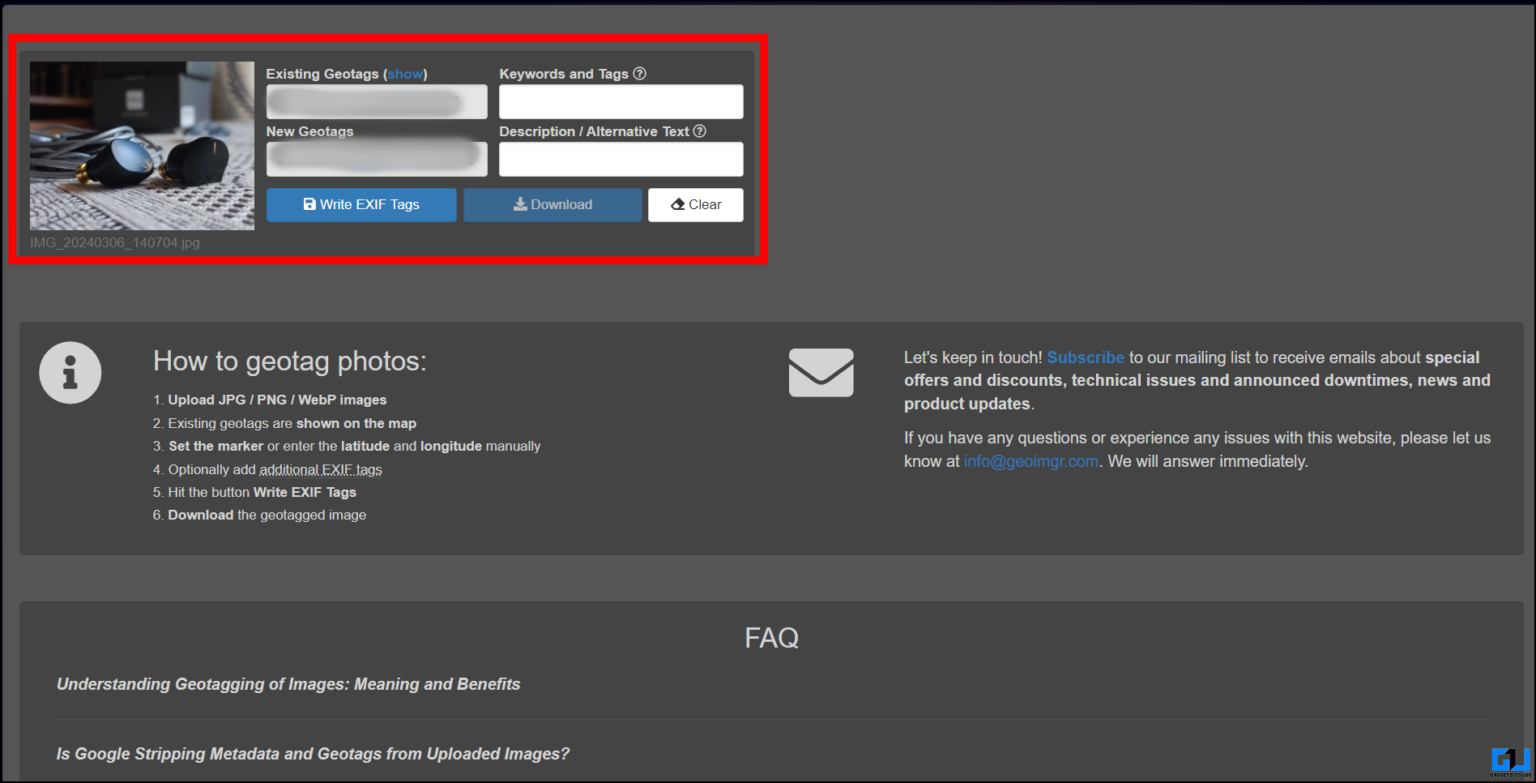Focus the Keywords and Tags input field
This screenshot has height=783, width=1536.
click(621, 102)
